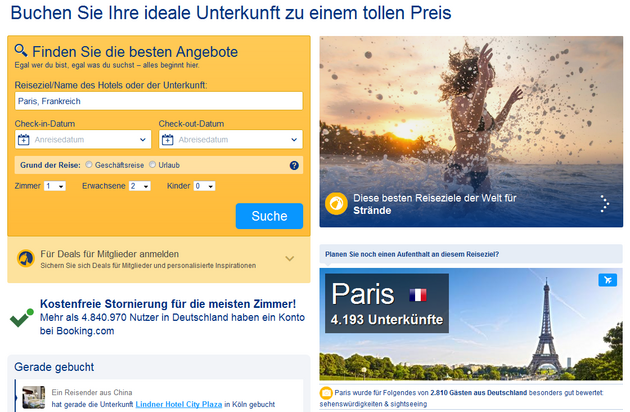Advance the beach banner with the arrow

(605, 203)
